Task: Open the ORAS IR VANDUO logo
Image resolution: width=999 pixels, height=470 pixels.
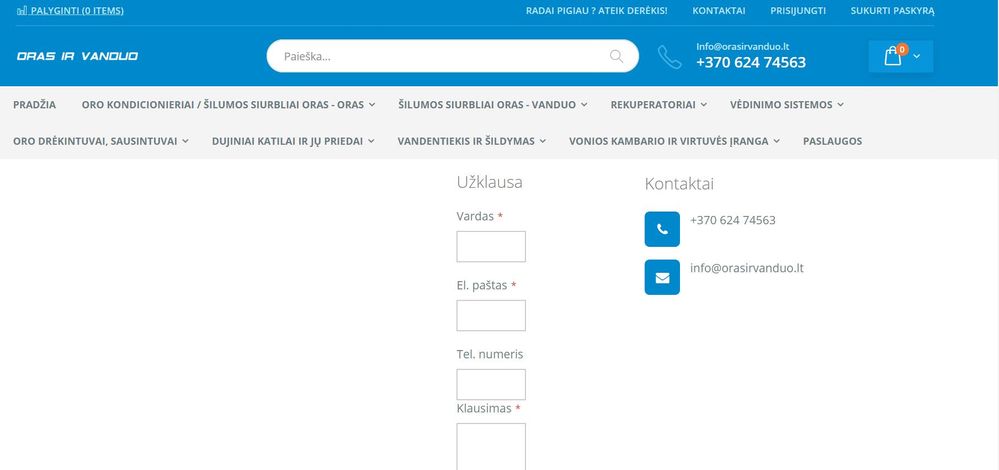Action: pos(77,56)
